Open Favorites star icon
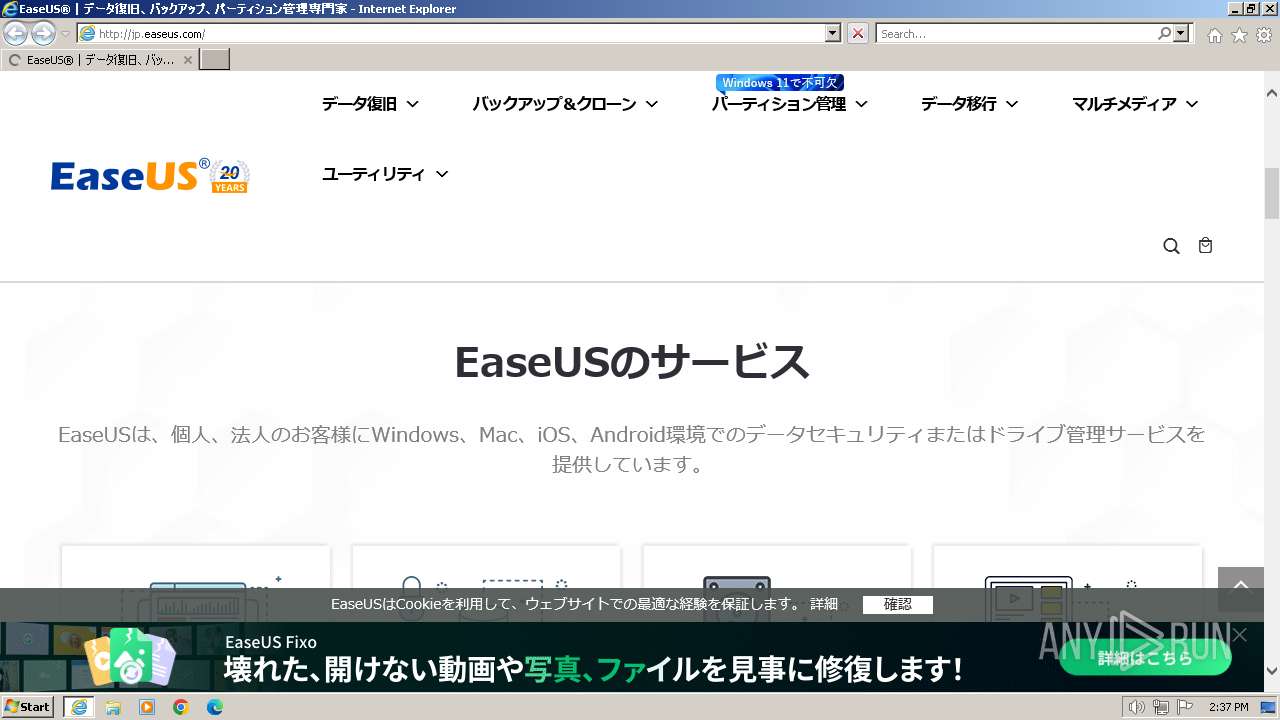Image resolution: width=1280 pixels, height=720 pixels. click(1239, 35)
